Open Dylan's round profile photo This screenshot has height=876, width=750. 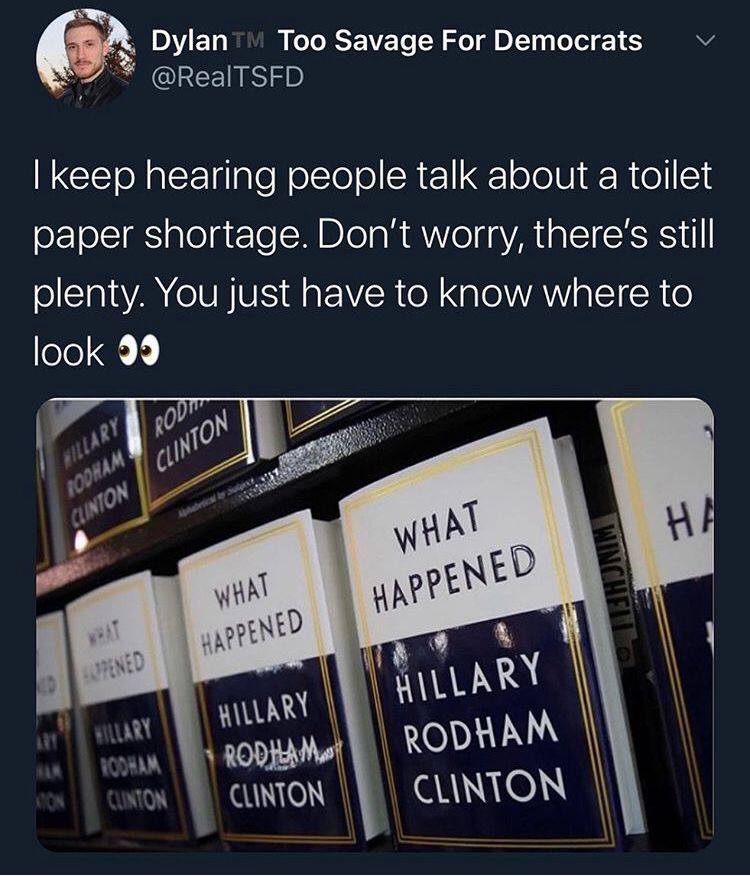tap(86, 58)
